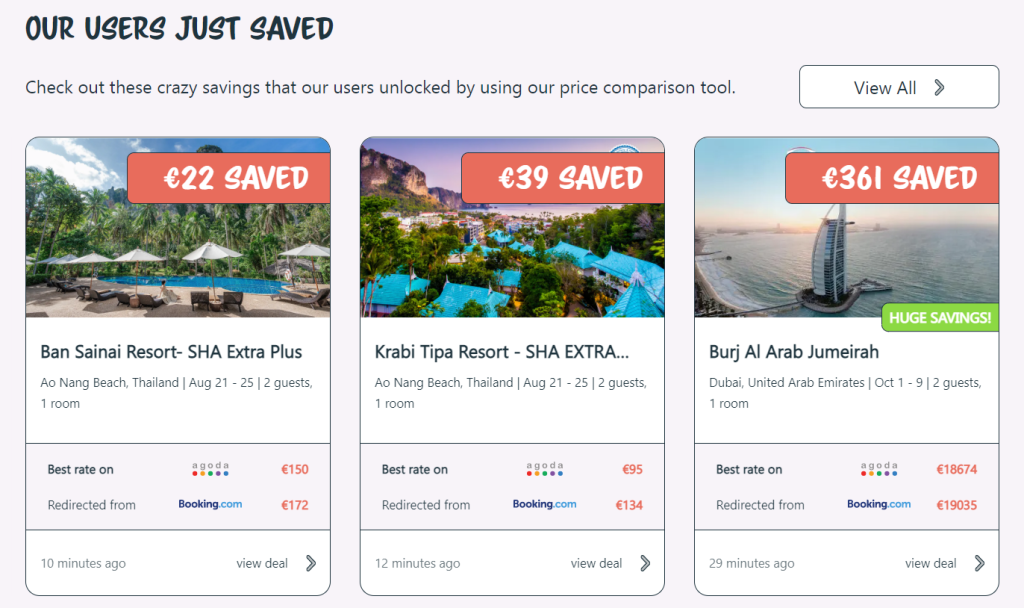Click the HUGE SAVINGS! green badge
Screen dimensions: 1024x608
point(940,318)
